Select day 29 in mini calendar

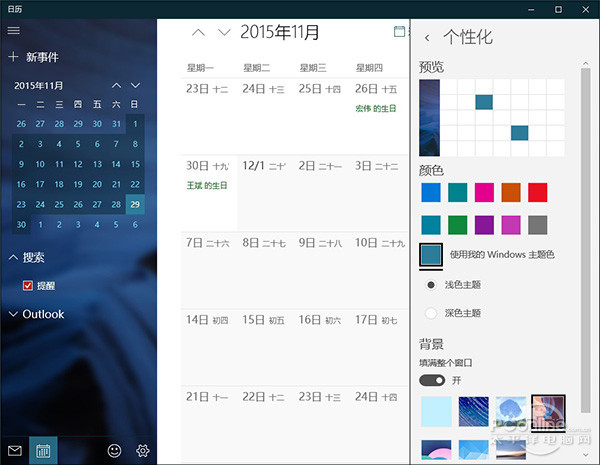pos(135,204)
